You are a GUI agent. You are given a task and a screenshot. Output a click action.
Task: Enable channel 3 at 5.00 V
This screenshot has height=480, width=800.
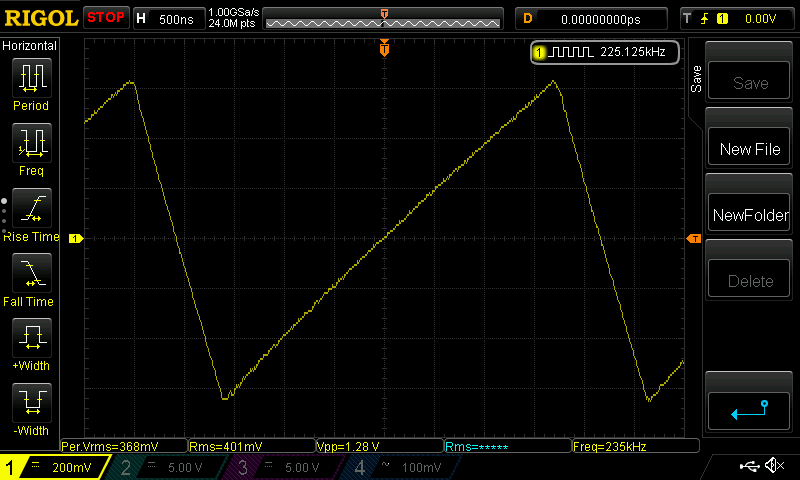pyautogui.click(x=279, y=467)
